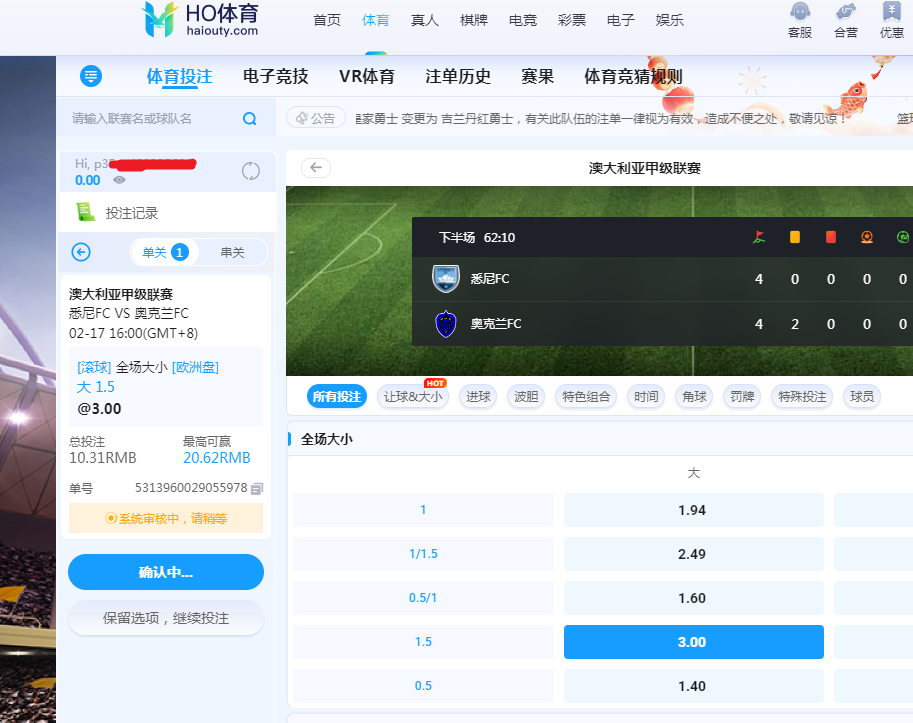
Task: Click the league search input field
Action: (150, 119)
